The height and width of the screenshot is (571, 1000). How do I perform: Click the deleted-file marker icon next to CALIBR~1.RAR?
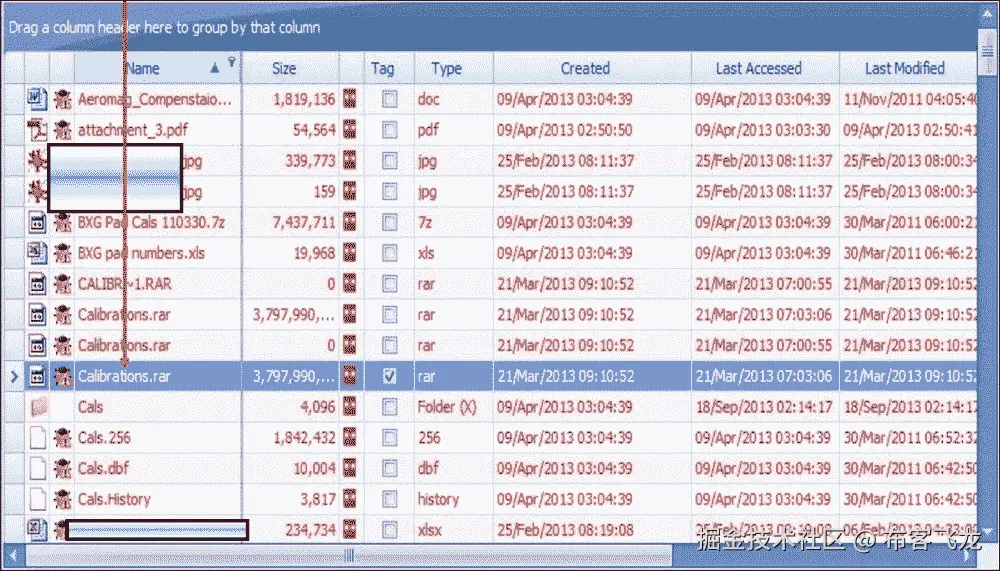(x=62, y=283)
